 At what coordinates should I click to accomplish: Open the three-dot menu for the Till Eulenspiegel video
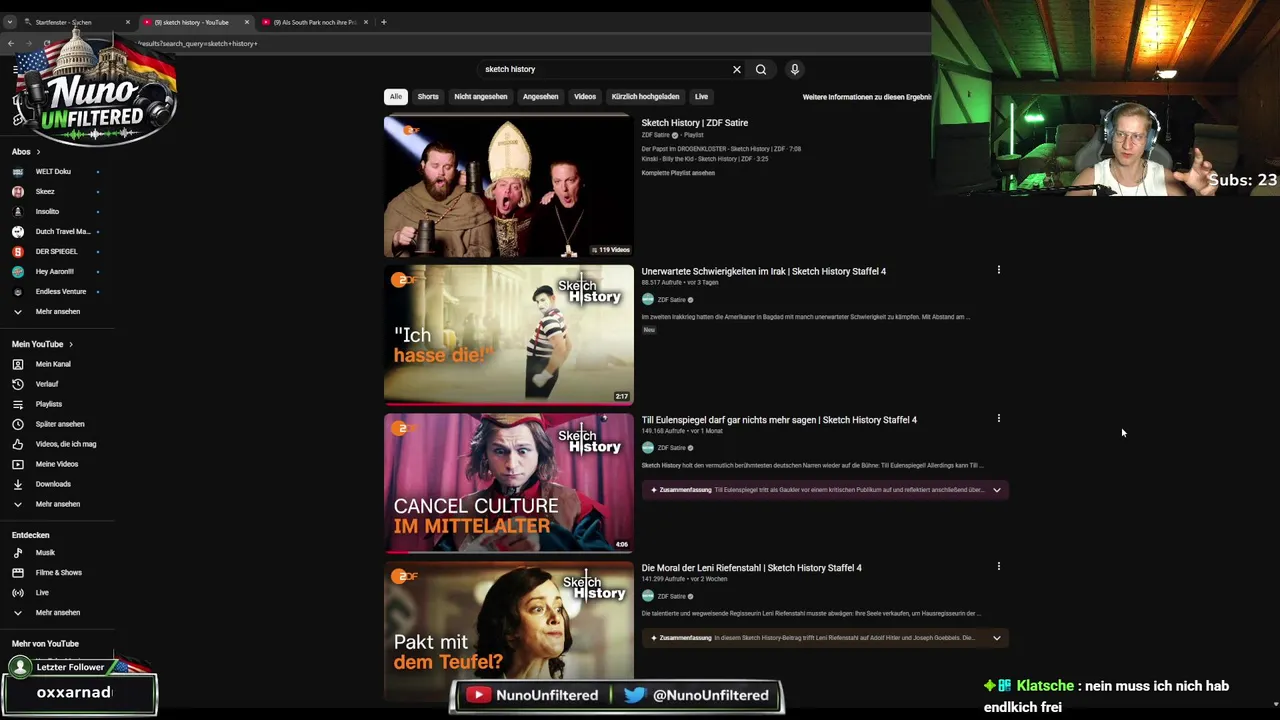coord(998,418)
